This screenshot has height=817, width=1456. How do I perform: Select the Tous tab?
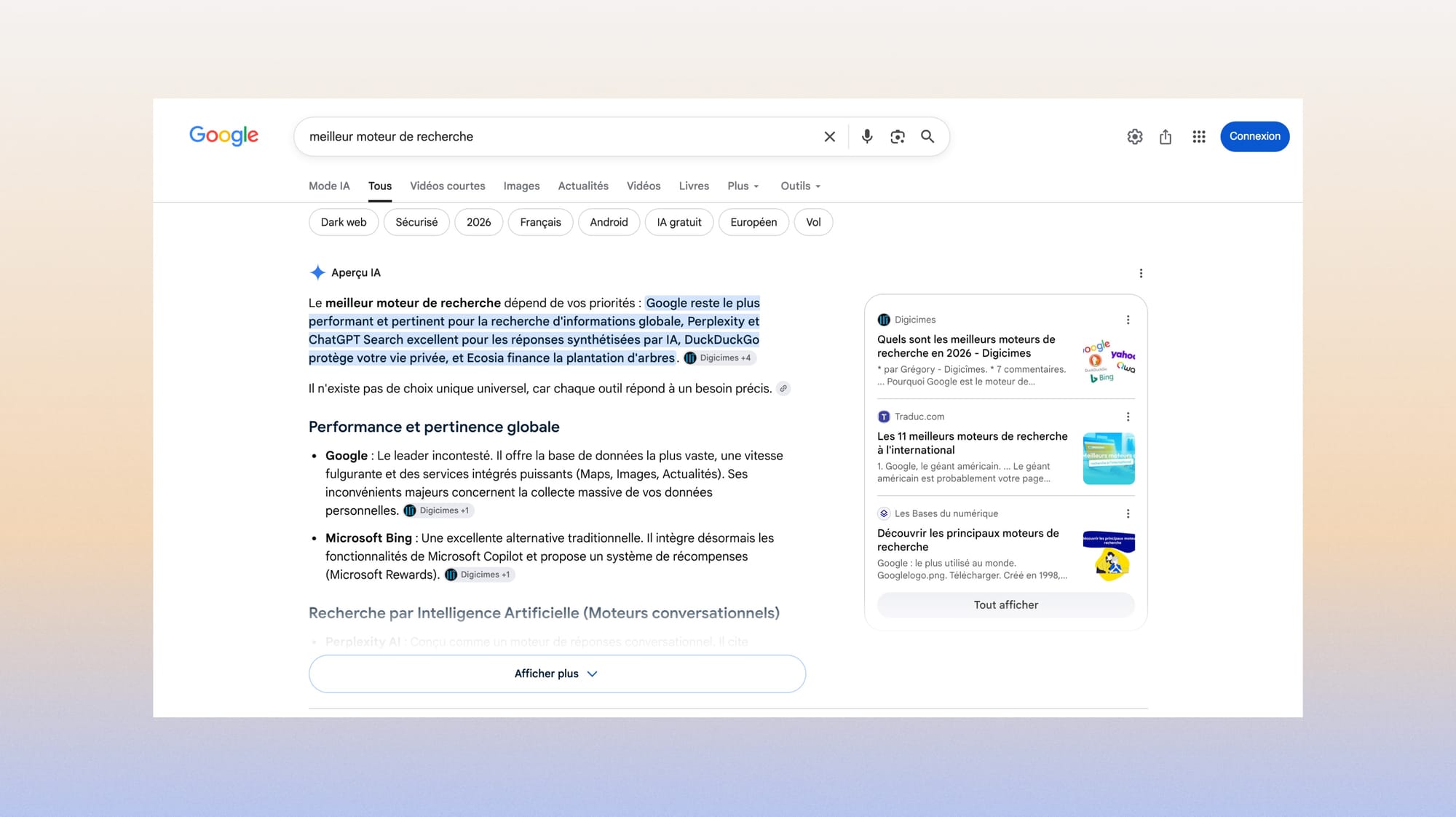tap(380, 186)
